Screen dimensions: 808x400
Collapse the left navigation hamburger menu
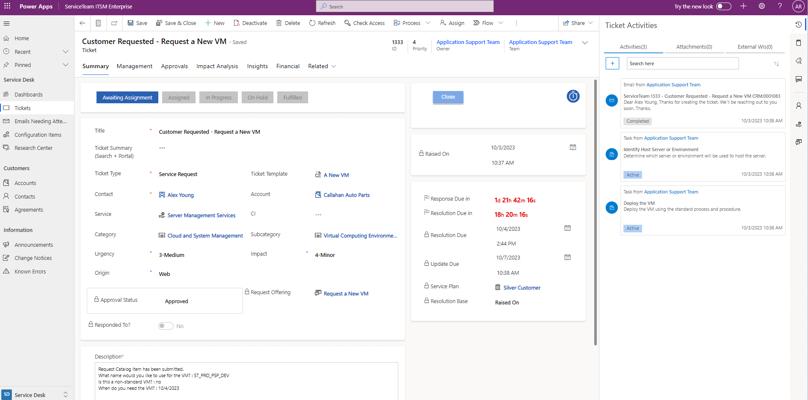pyautogui.click(x=7, y=23)
